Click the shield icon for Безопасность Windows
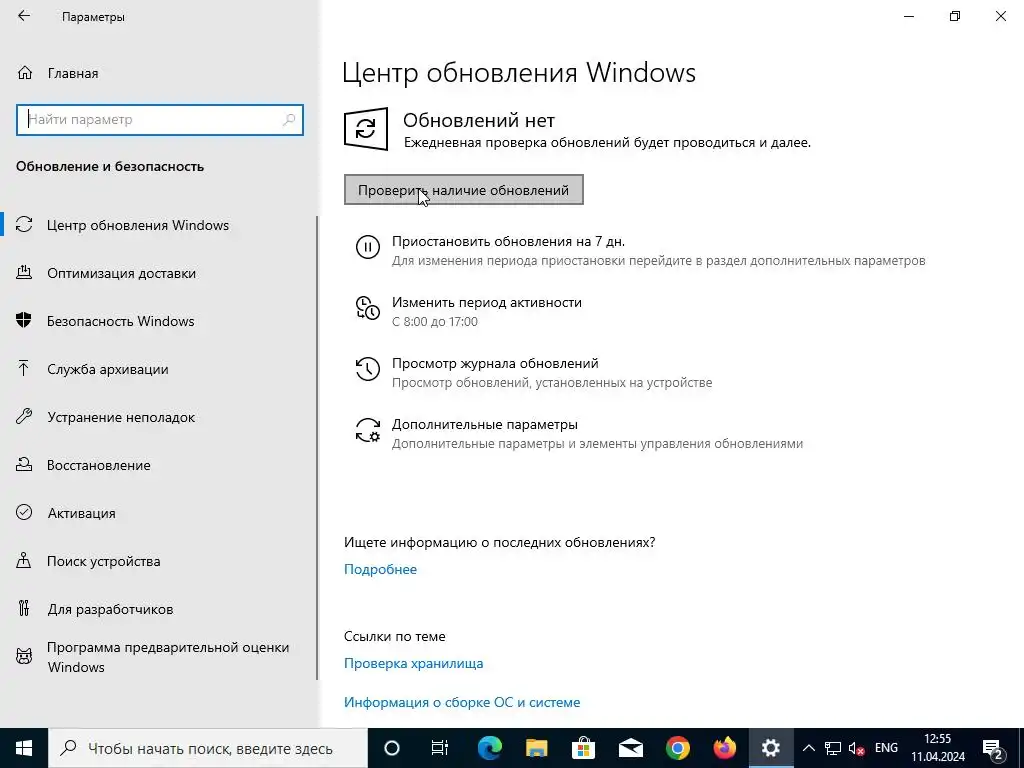Viewport: 1024px width, 768px height. [24, 321]
